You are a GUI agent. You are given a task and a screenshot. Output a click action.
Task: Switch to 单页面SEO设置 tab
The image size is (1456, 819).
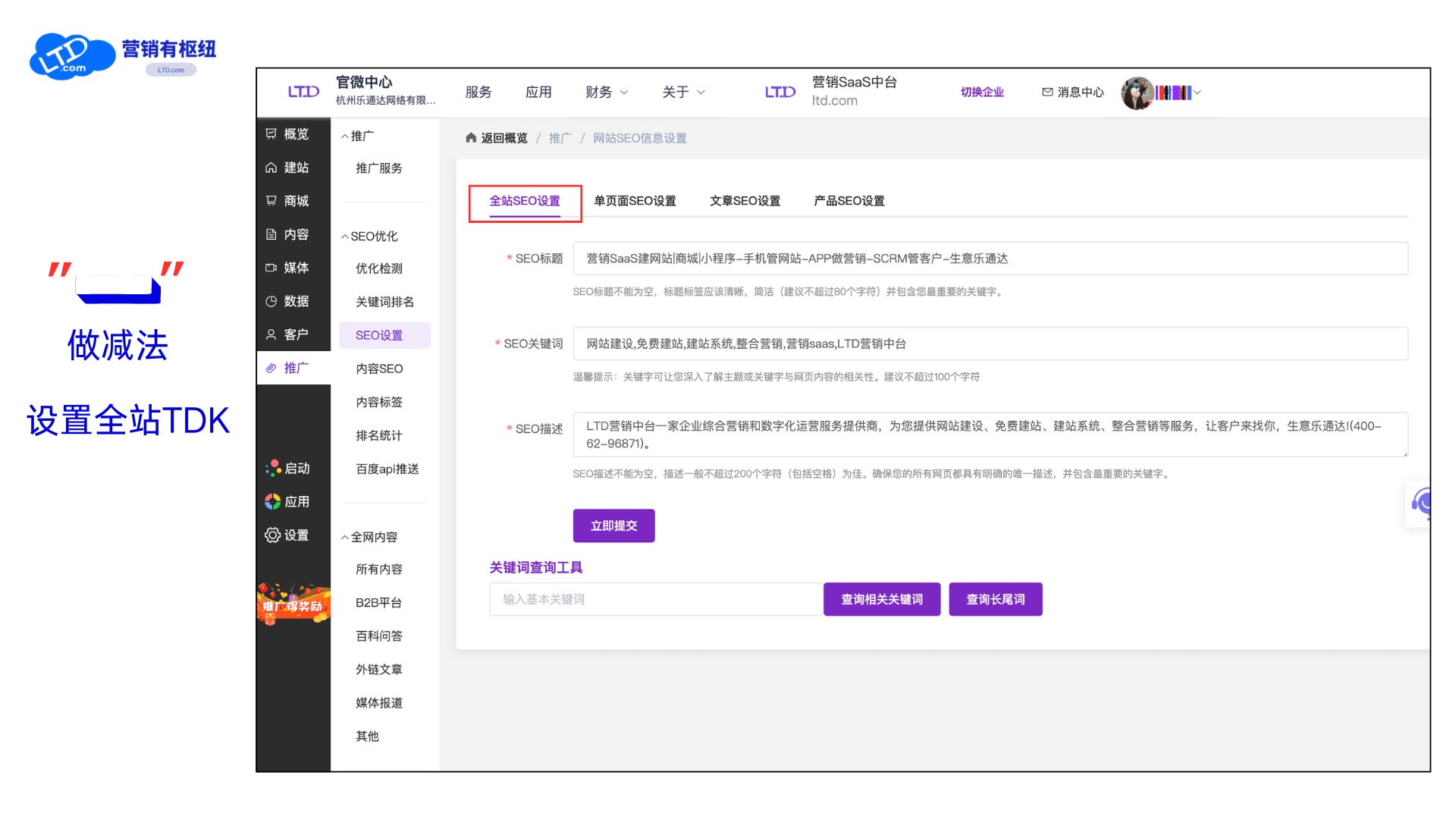point(635,201)
